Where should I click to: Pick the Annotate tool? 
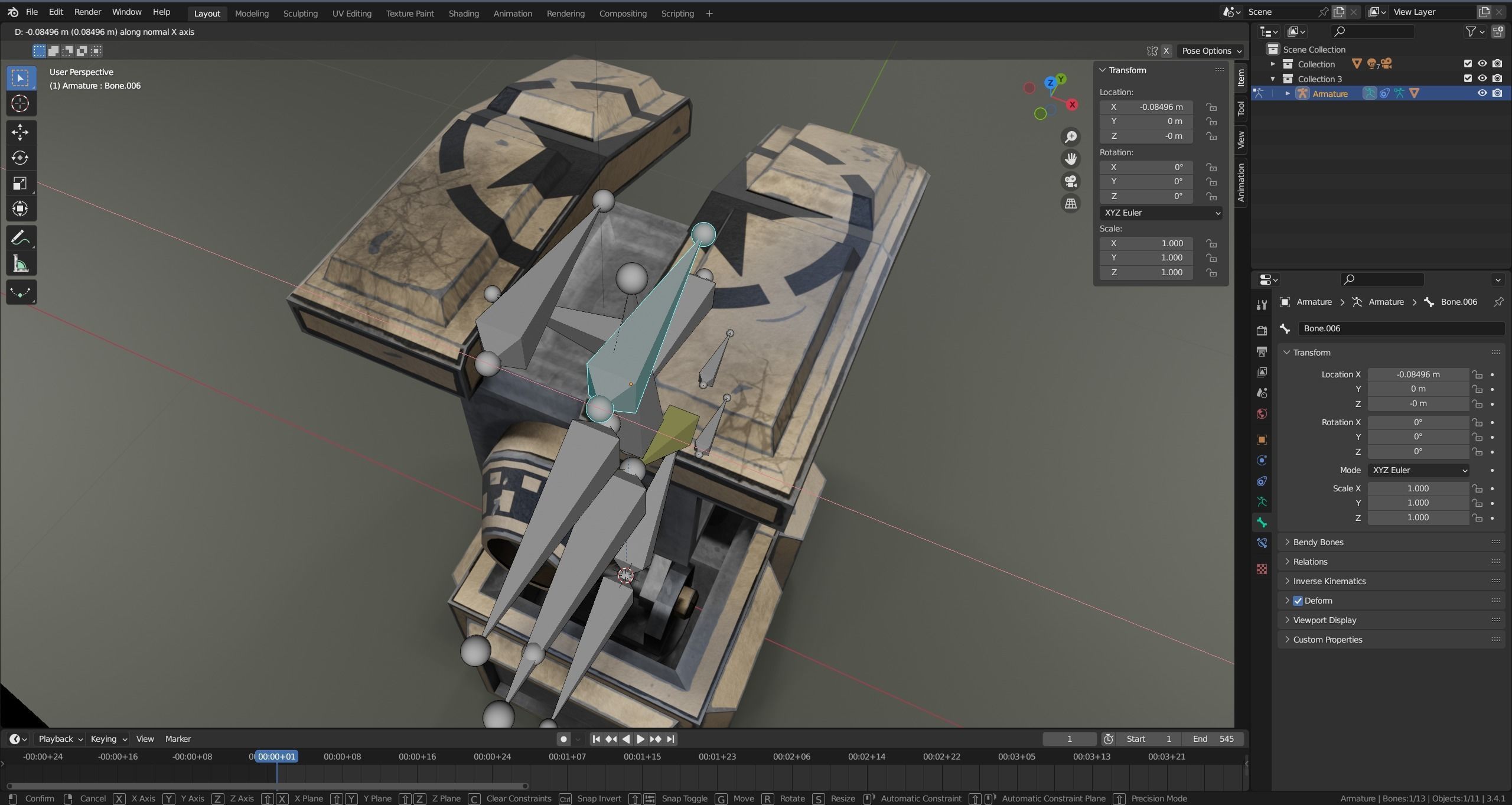[x=21, y=238]
